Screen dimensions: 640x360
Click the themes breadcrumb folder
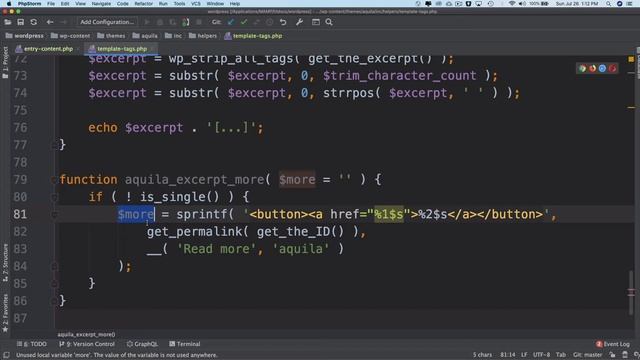[111, 36]
